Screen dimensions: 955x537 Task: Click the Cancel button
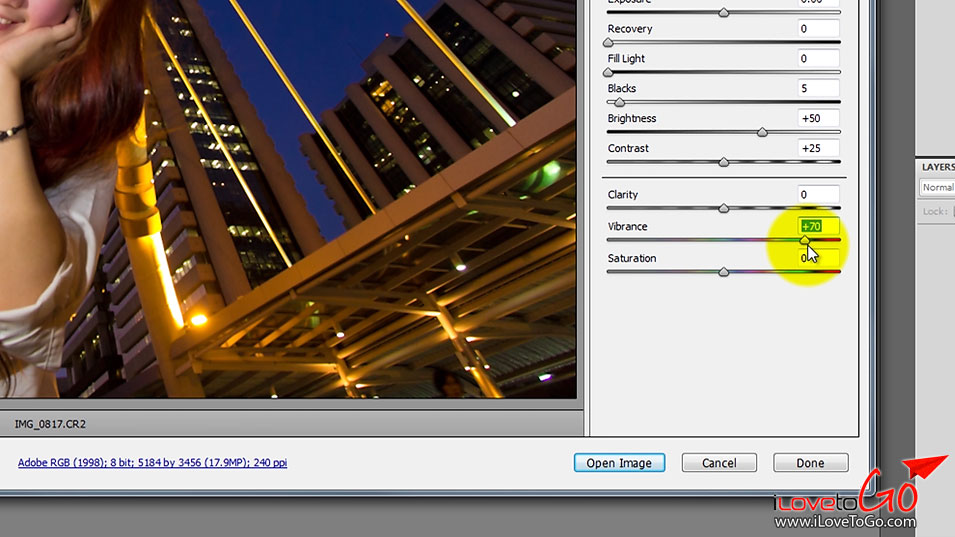[x=719, y=463]
